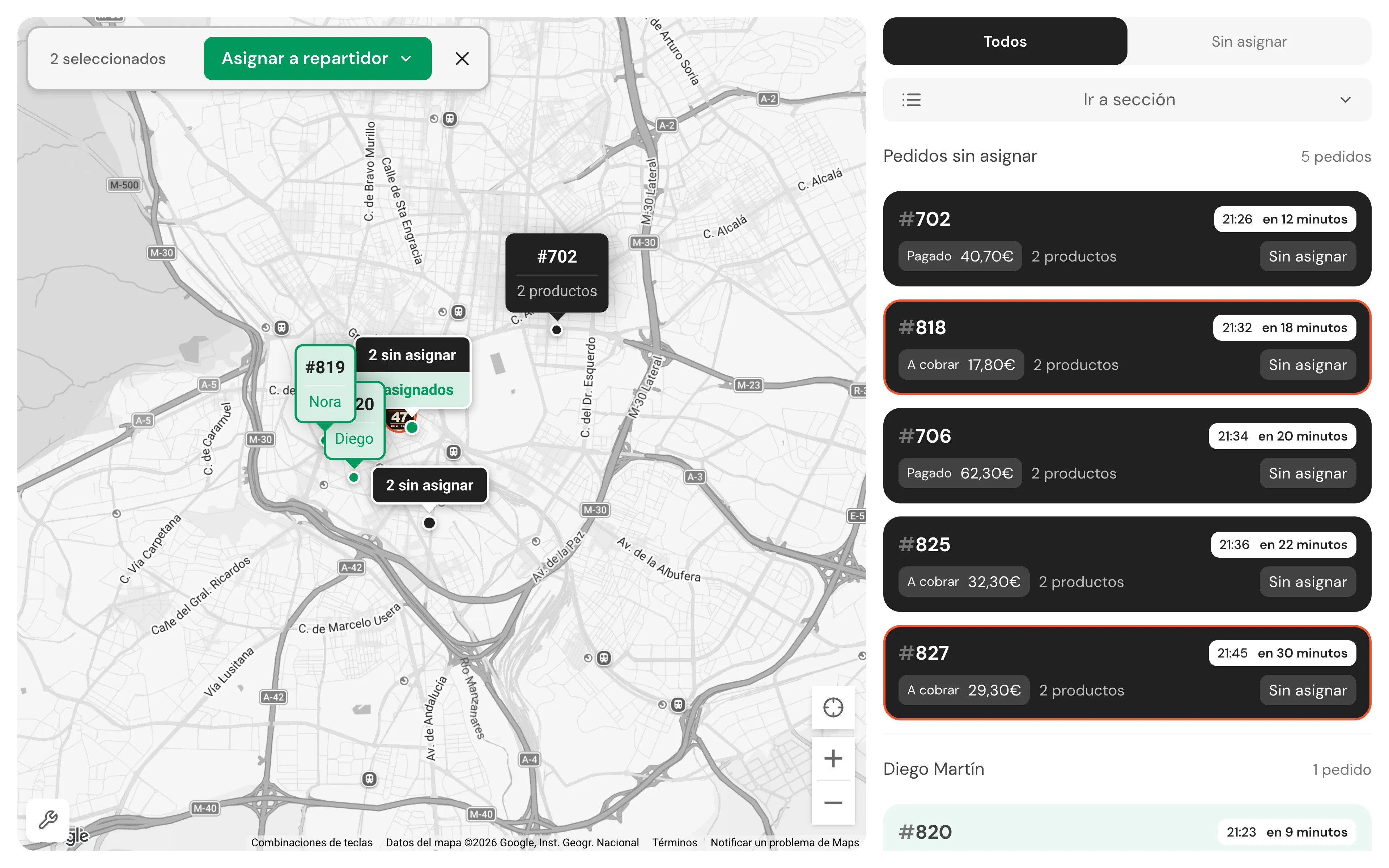The height and width of the screenshot is (868, 1389).
Task: Open order #820 card under Diego Martín
Action: point(1127,828)
